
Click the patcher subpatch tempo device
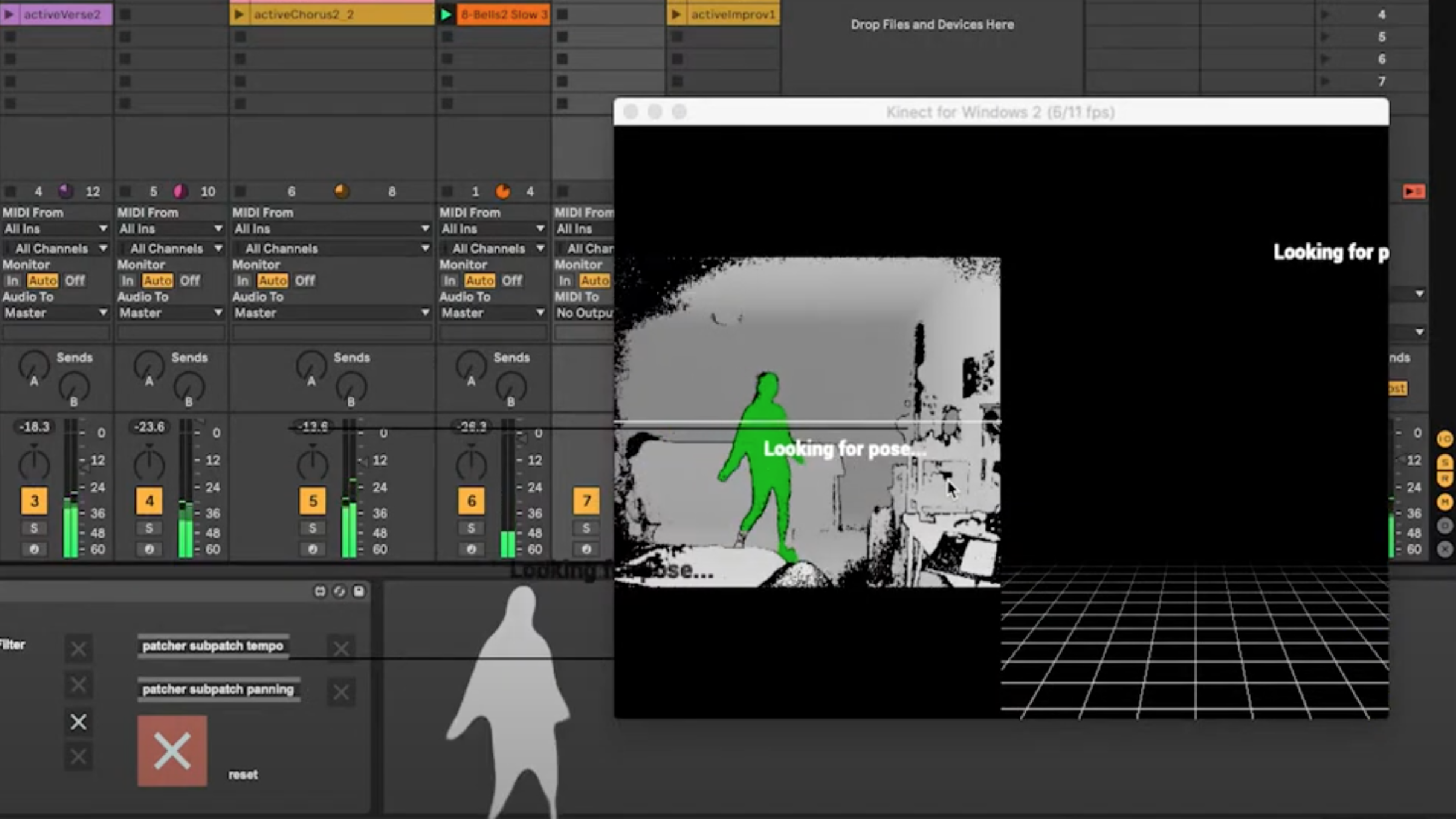pyautogui.click(x=213, y=645)
